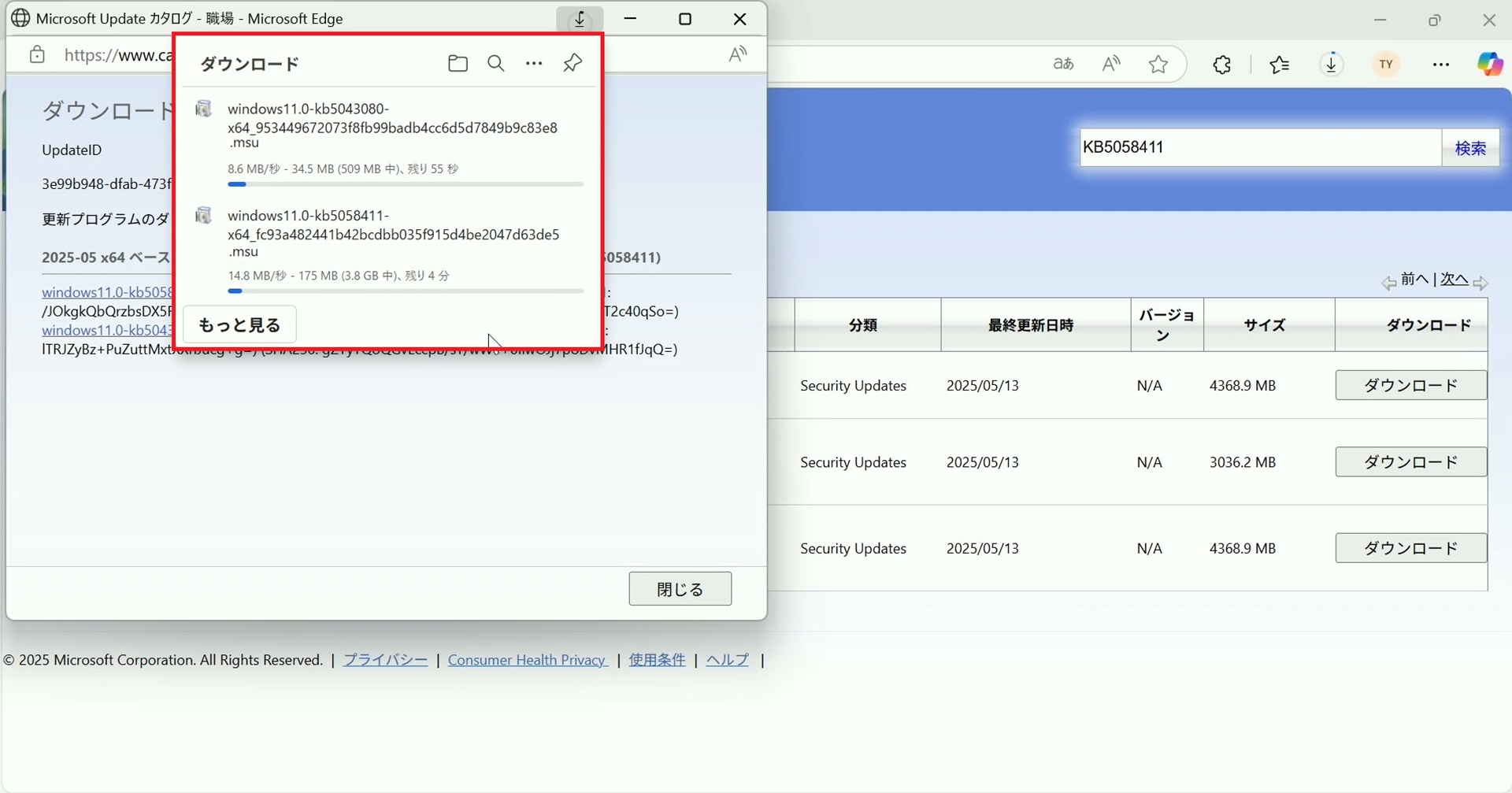The image size is (1512, 793).
Task: Sort by the 最終更新日時 column header
Action: coord(1031,325)
